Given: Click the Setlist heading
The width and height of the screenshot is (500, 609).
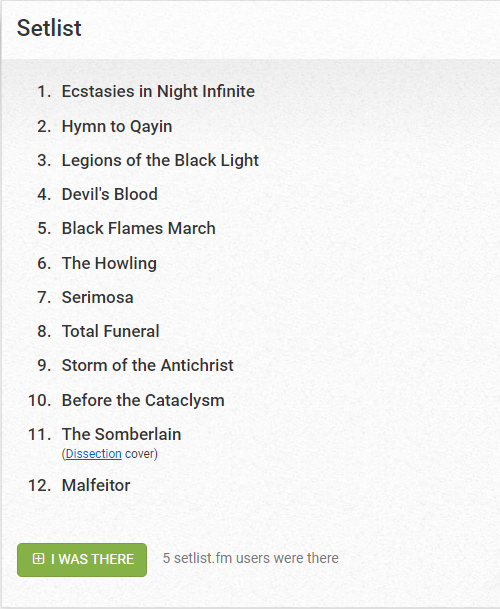Looking at the screenshot, I should [x=49, y=28].
